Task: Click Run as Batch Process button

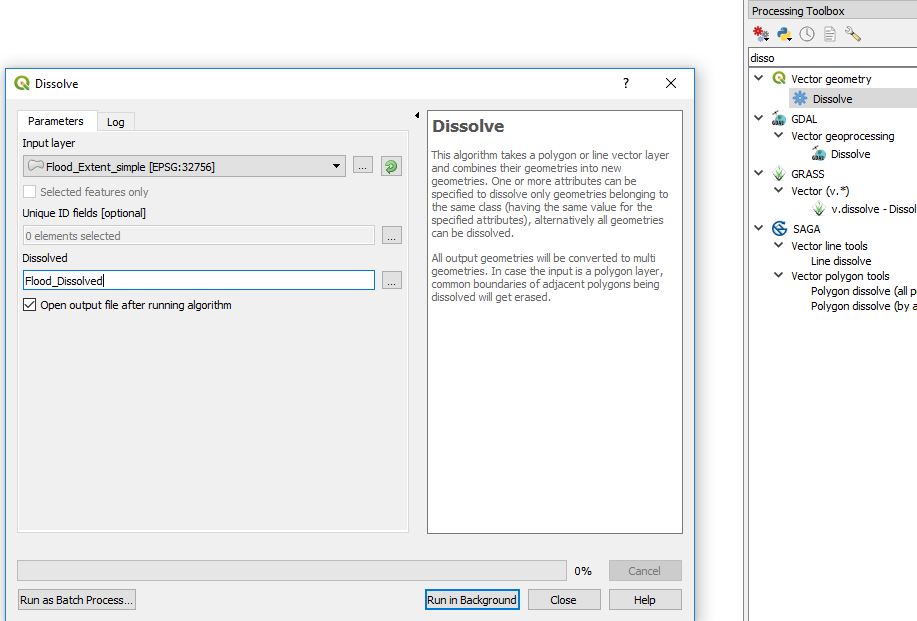Action: tap(76, 600)
